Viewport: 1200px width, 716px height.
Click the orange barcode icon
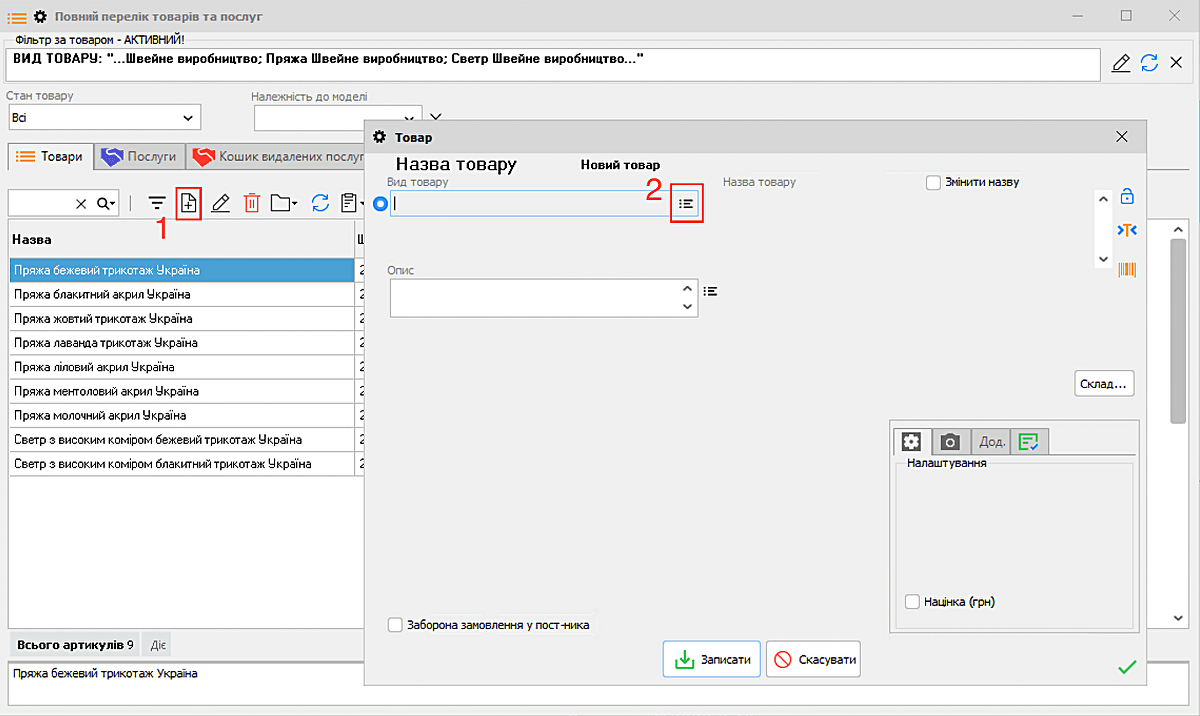click(1127, 269)
